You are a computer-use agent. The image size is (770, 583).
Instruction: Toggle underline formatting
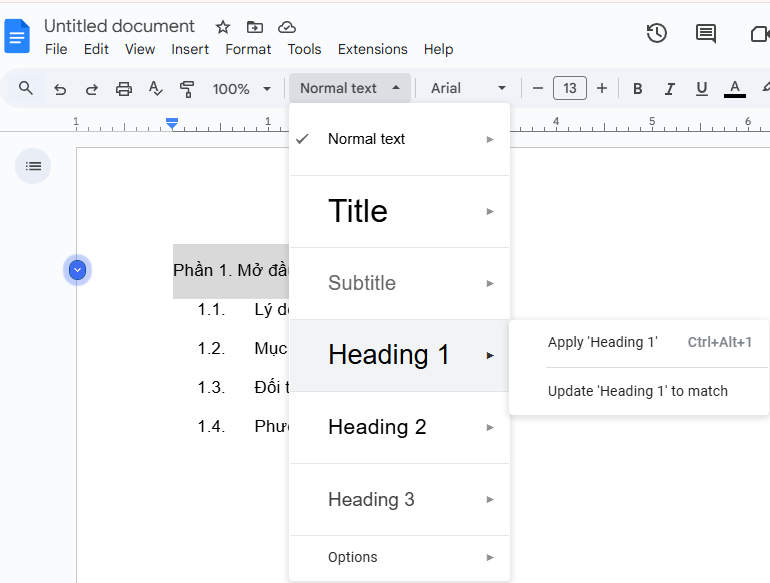pyautogui.click(x=702, y=89)
